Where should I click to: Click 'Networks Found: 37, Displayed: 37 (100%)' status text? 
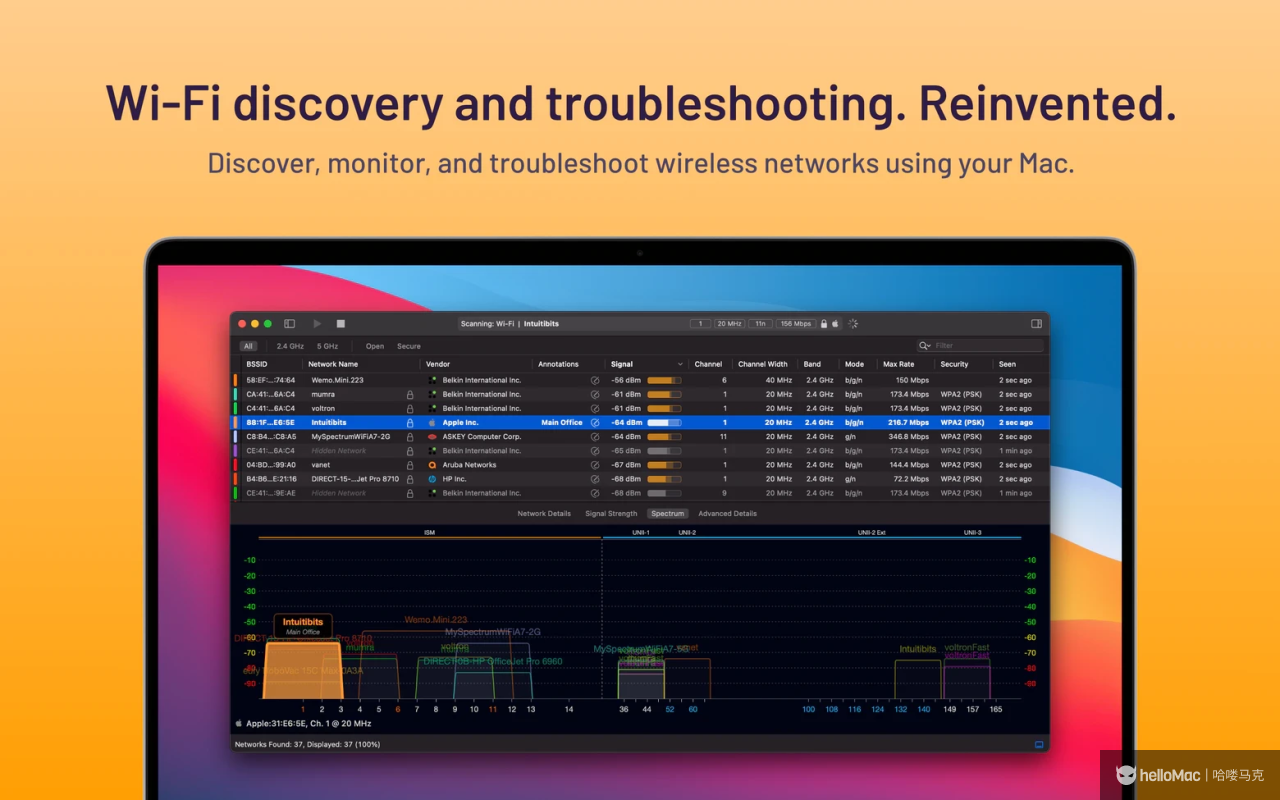[308, 745]
